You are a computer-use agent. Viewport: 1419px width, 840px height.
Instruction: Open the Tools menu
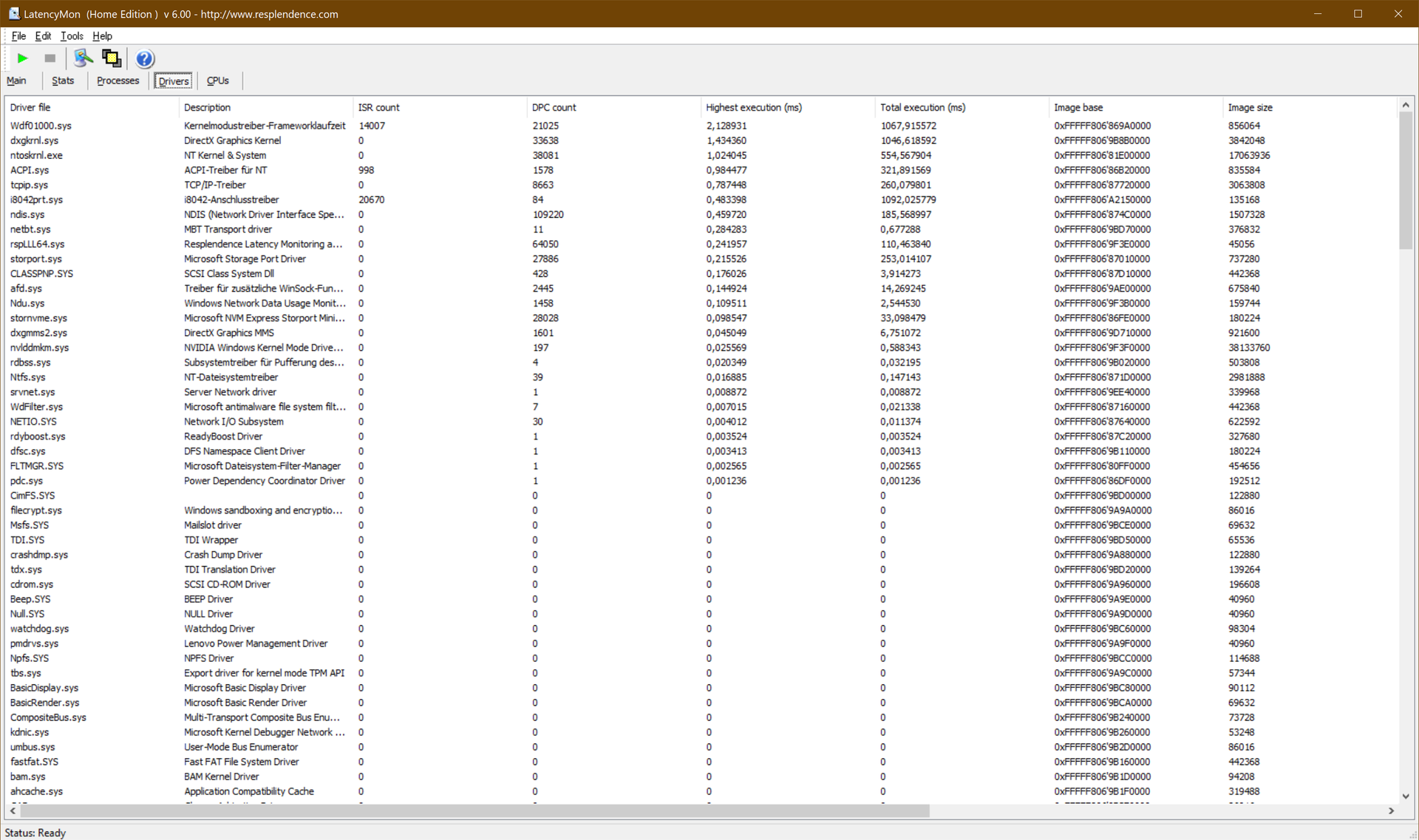click(72, 35)
